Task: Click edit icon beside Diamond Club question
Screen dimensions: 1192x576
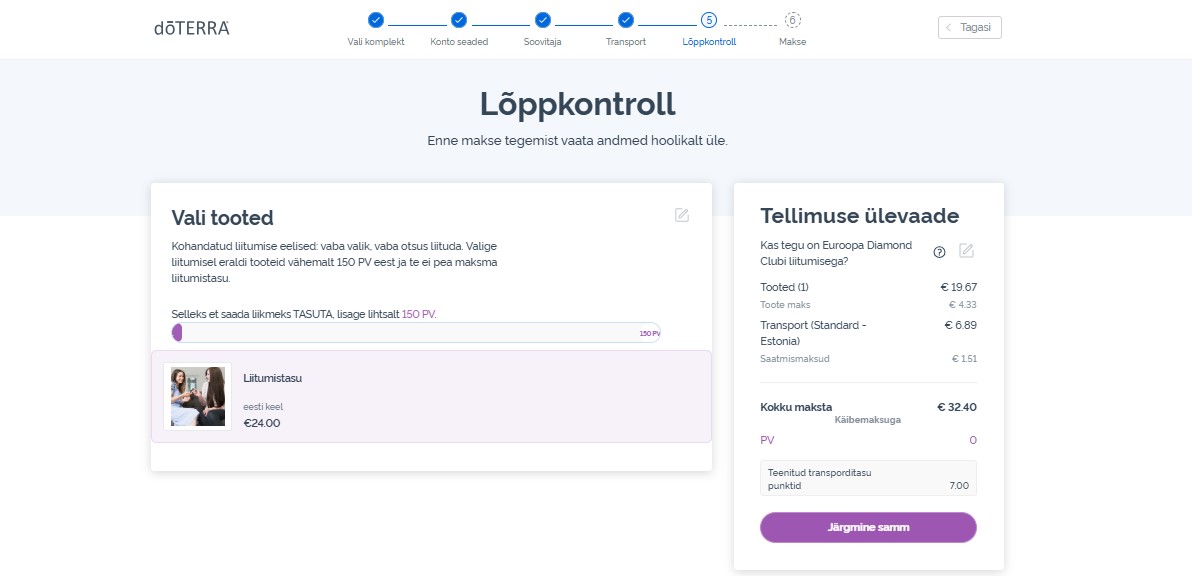Action: 966,251
